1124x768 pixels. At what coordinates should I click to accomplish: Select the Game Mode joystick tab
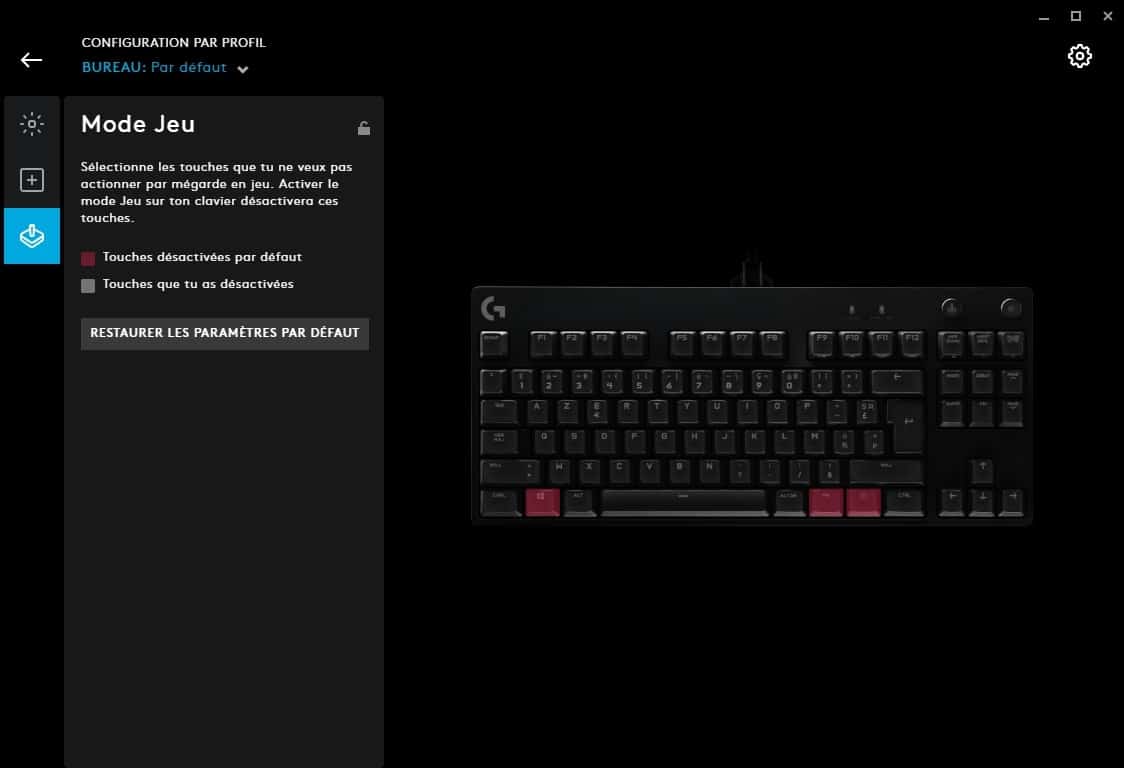click(32, 236)
